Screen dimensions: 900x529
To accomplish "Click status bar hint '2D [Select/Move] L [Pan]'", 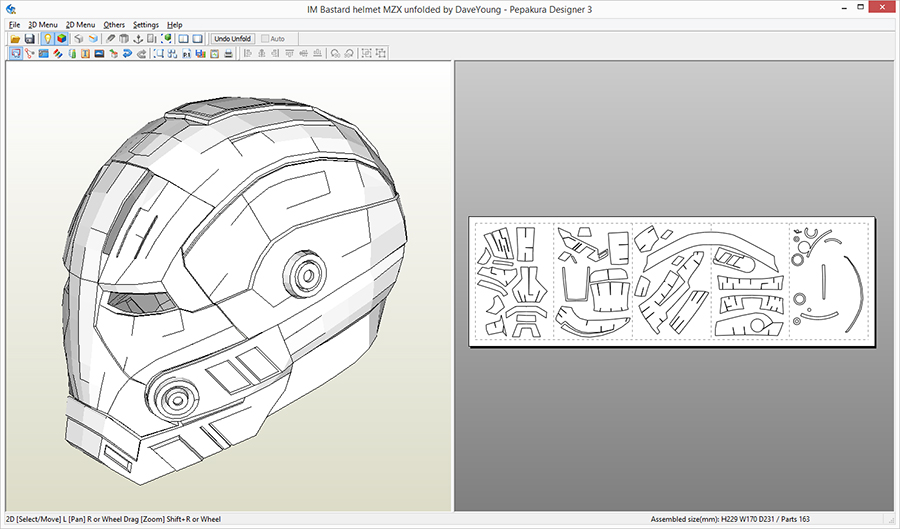I will point(49,519).
